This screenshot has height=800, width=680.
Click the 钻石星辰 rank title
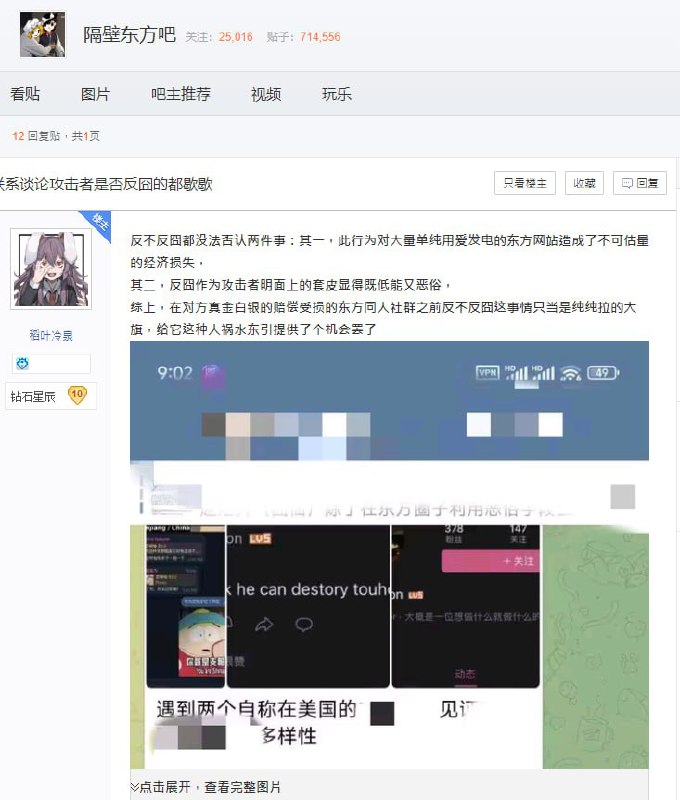click(33, 396)
